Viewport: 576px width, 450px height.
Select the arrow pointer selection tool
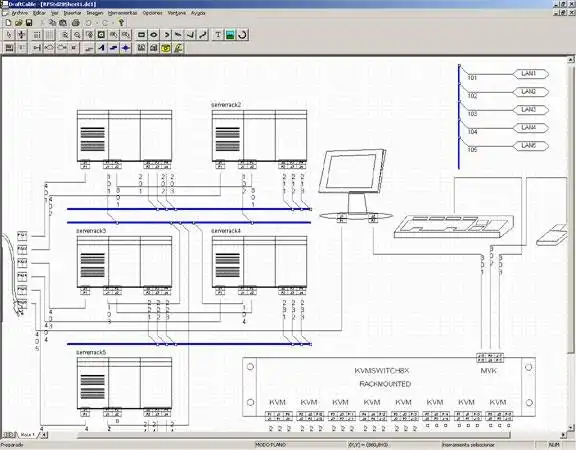click(9, 35)
